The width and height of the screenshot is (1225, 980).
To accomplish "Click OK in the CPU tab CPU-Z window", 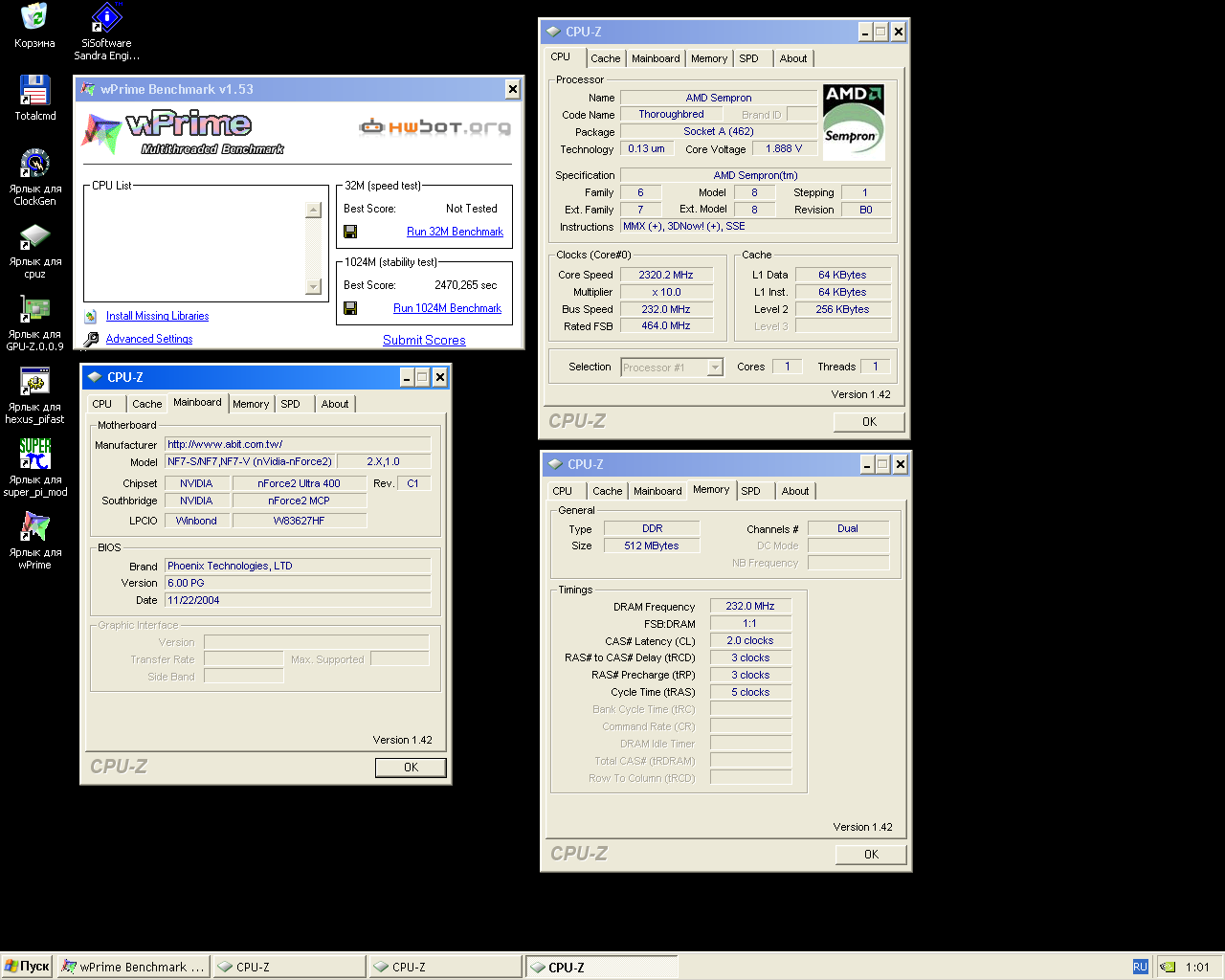I will tap(869, 422).
